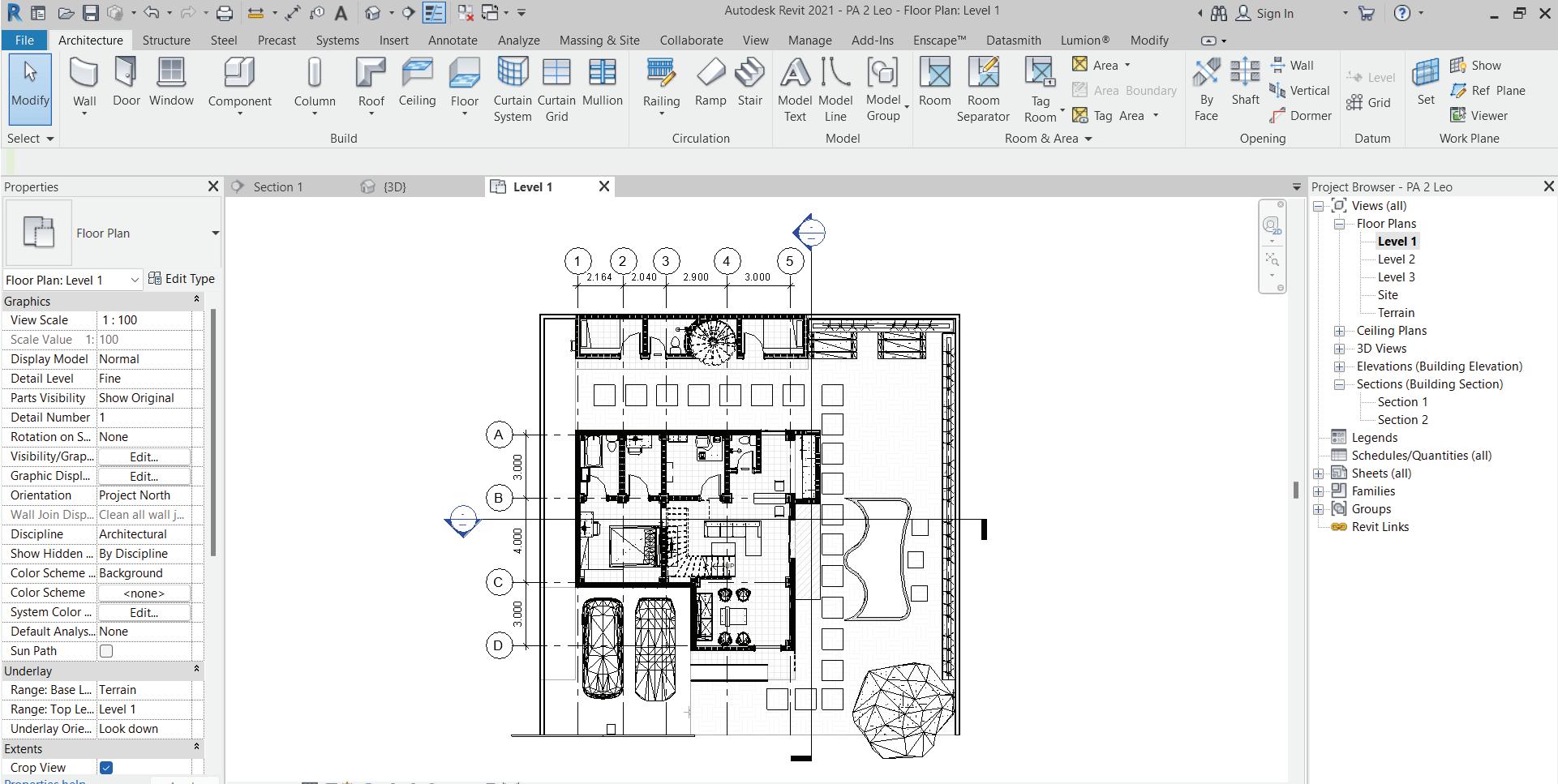Click the Modify selection tool
Image resolution: width=1558 pixels, height=784 pixels.
click(x=30, y=89)
